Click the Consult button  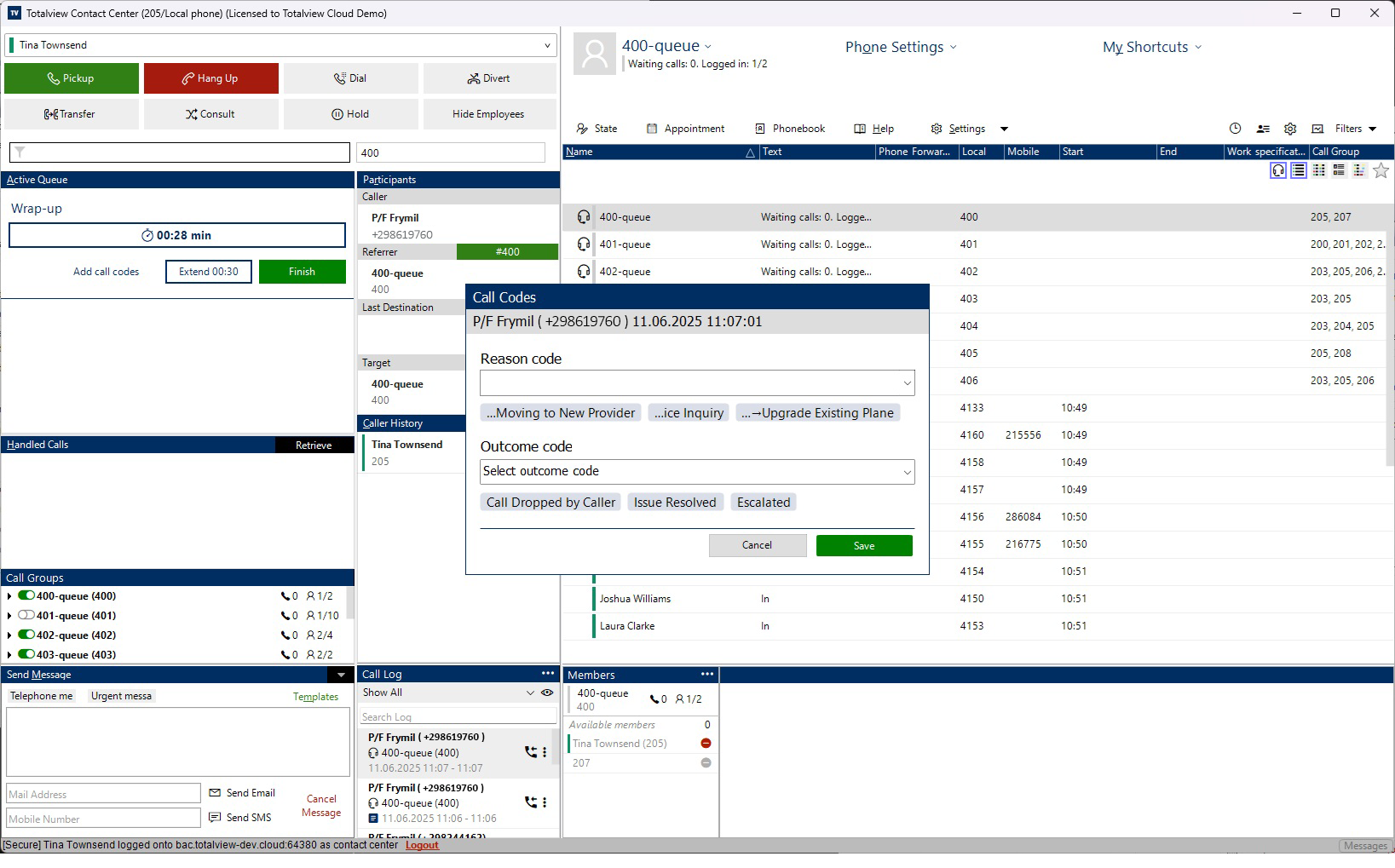(x=210, y=114)
